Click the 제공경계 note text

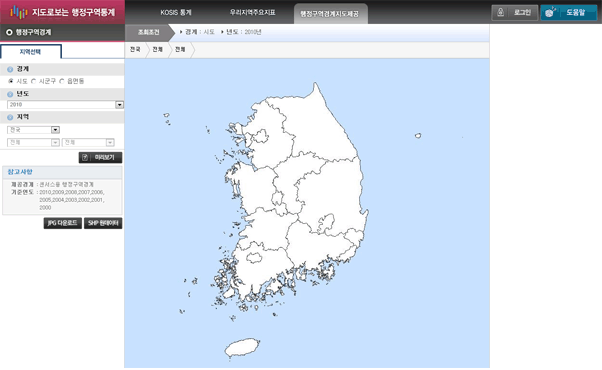tap(53, 185)
